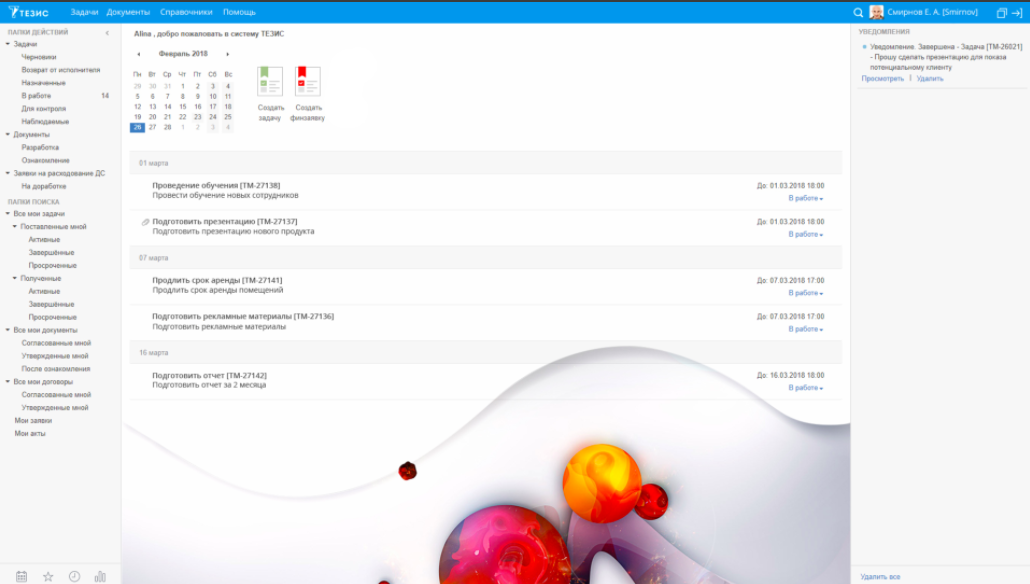Open Разработка documents folder

40,148
